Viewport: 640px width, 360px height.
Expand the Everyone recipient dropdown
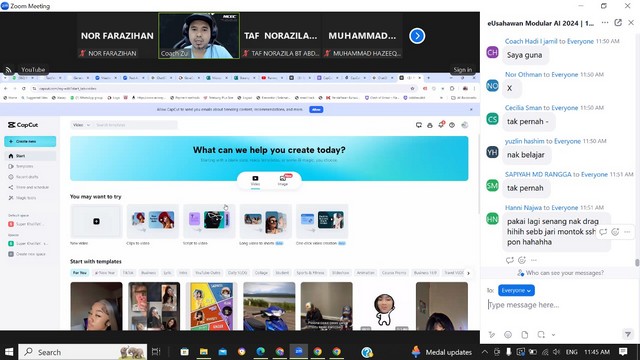pyautogui.click(x=516, y=290)
